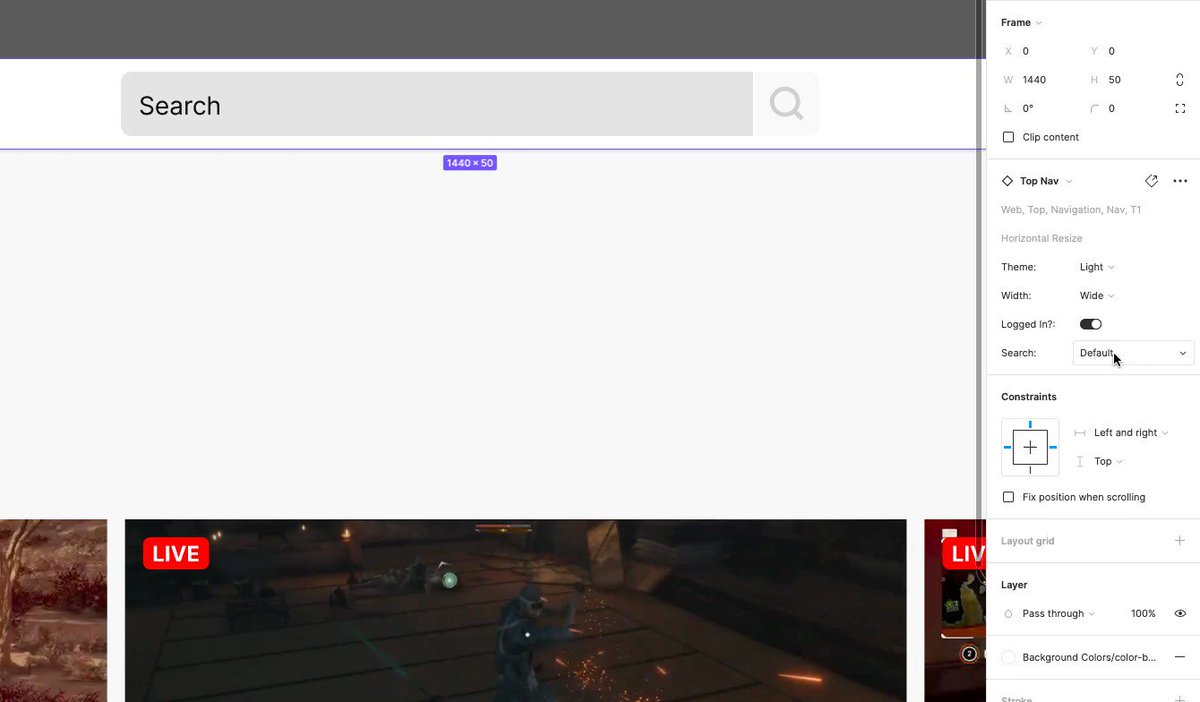Click the go to main component icon
Image resolution: width=1200 pixels, height=702 pixels.
click(x=1151, y=181)
